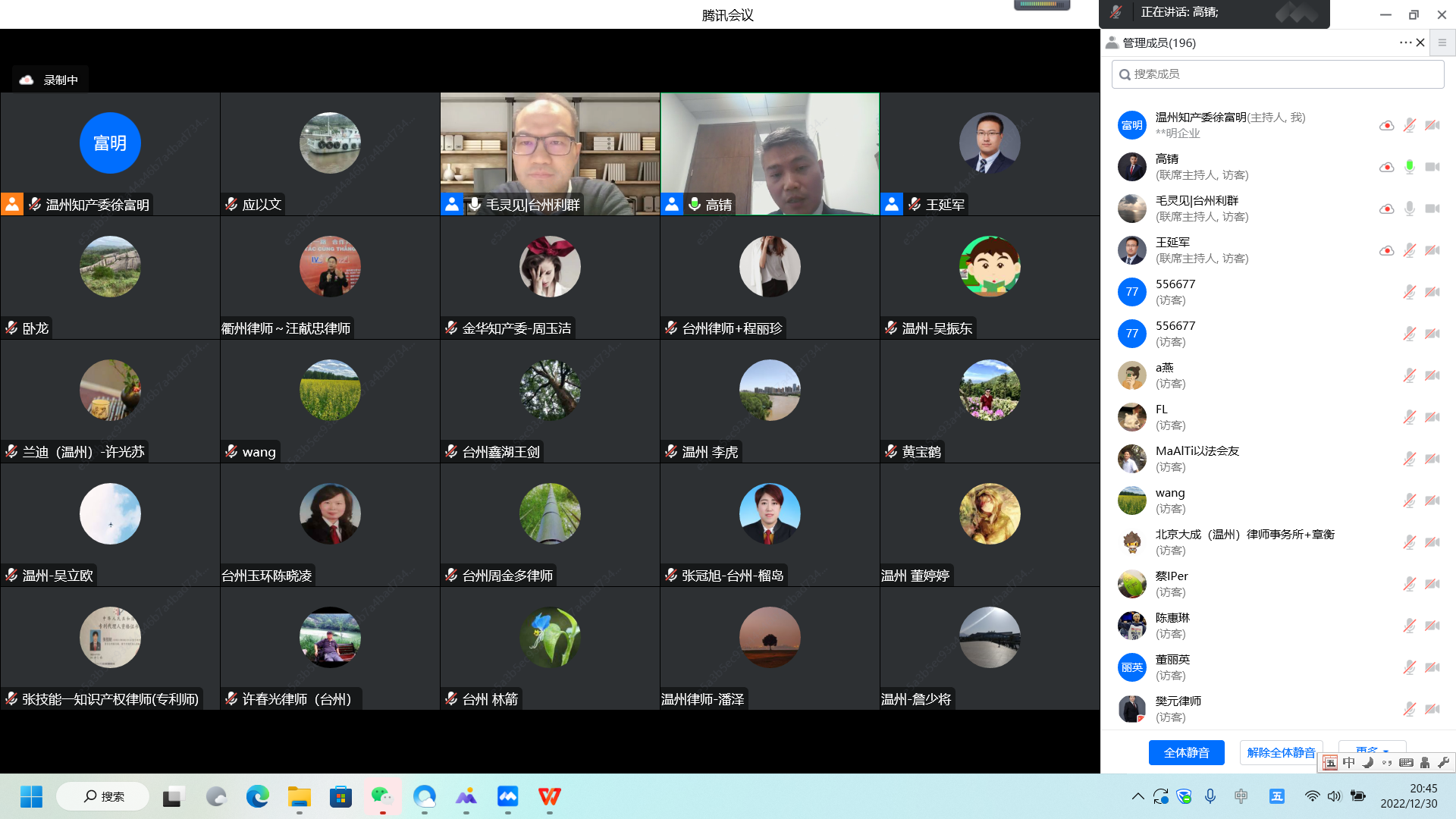This screenshot has width=1456, height=819.
Task: Click the soft keyboard icon on IME toolbar
Action: point(1406,763)
